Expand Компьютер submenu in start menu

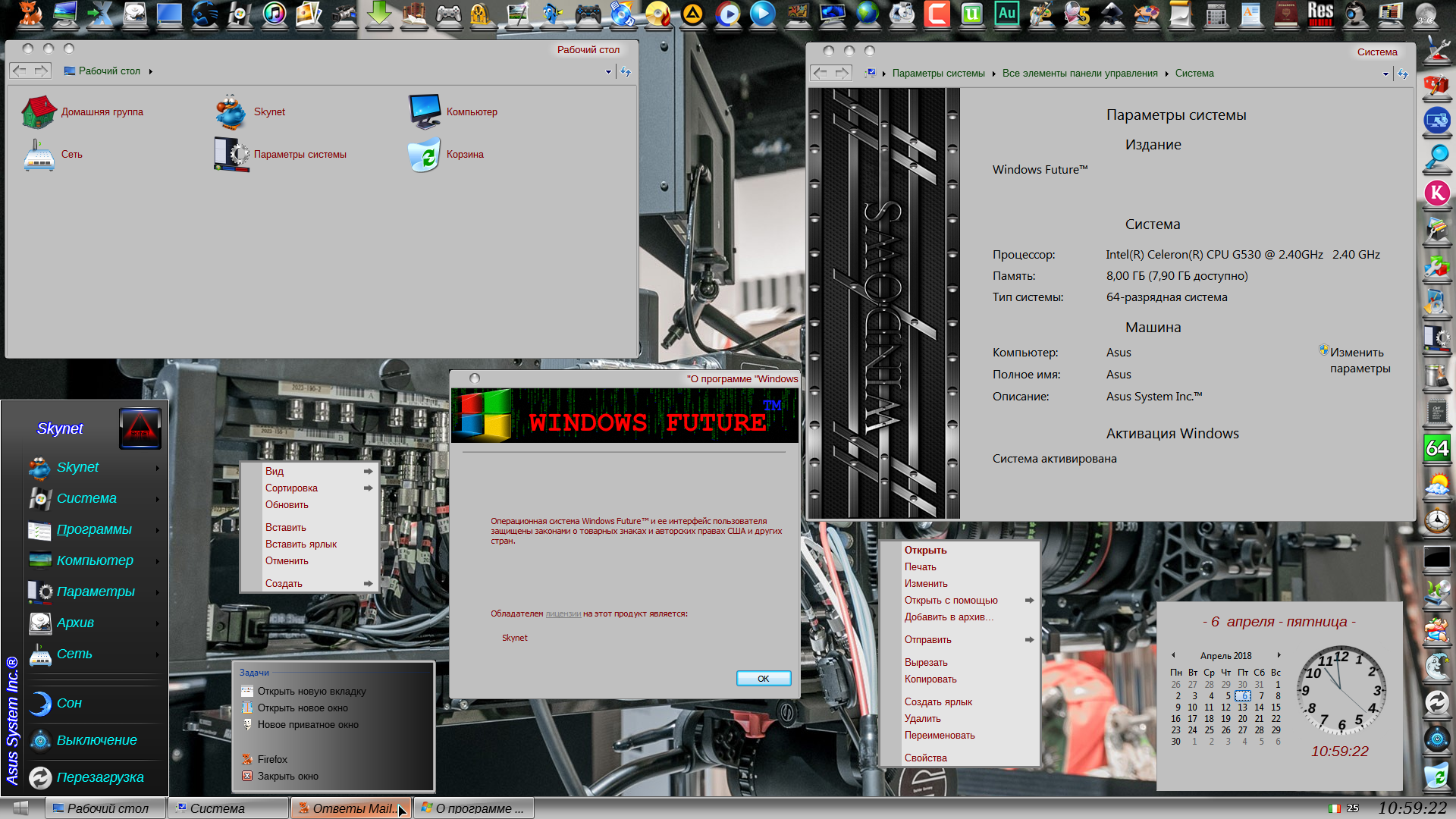[158, 561]
